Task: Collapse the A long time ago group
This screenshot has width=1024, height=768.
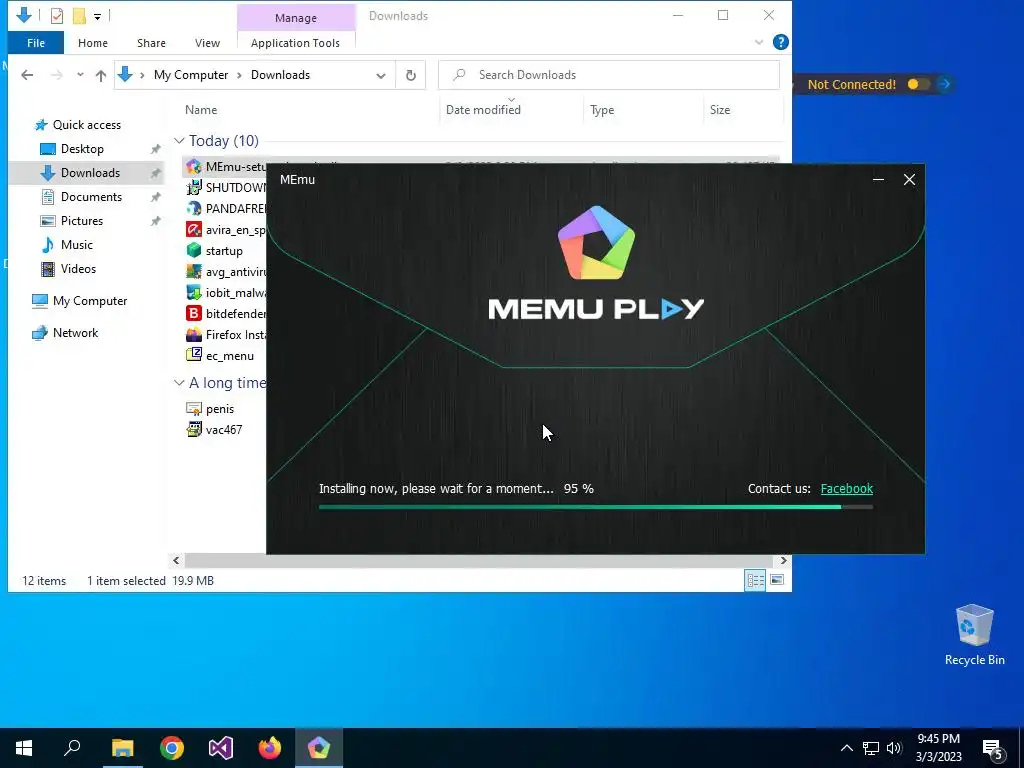Action: tap(179, 383)
